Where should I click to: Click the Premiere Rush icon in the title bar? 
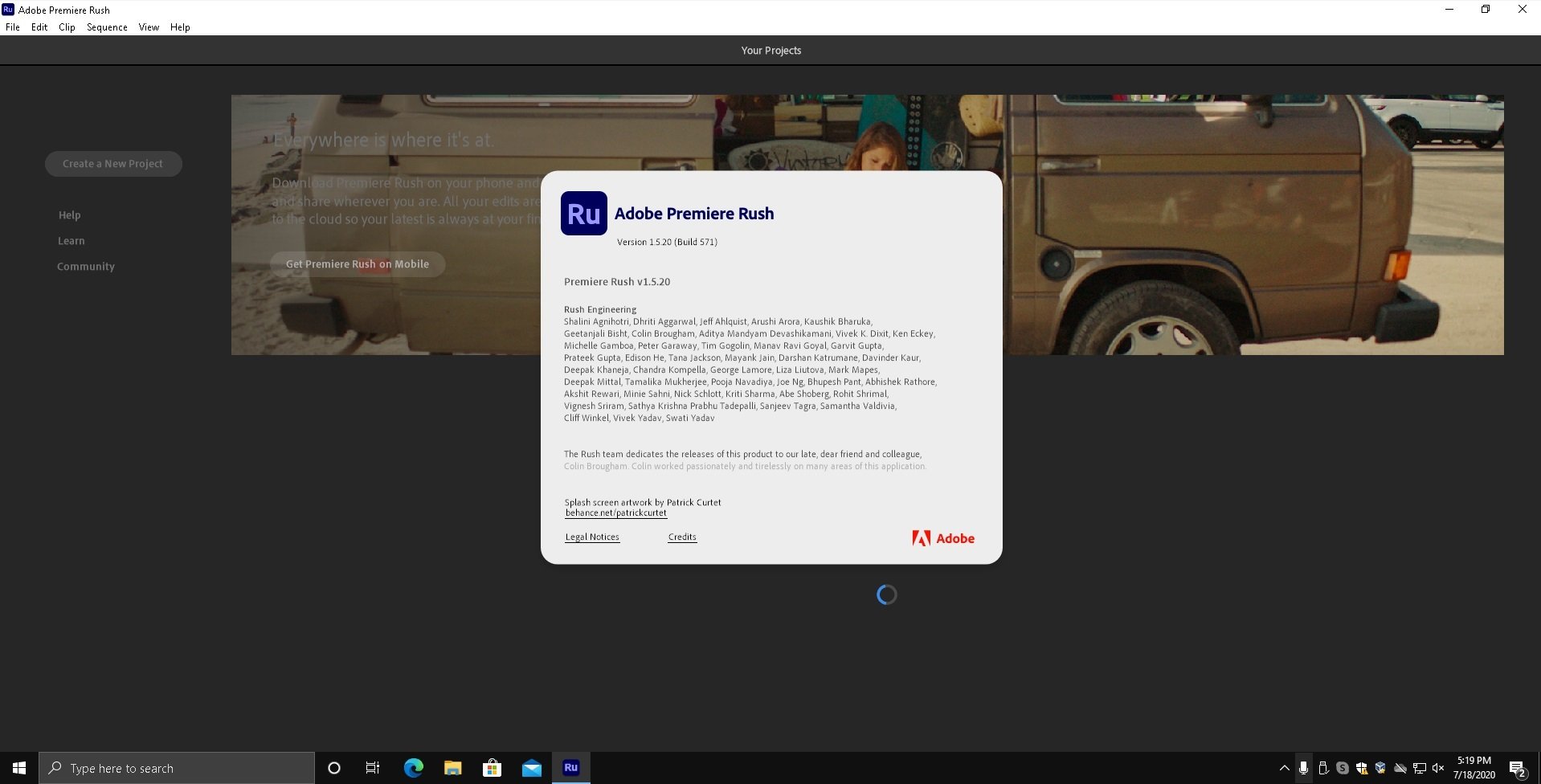pos(8,10)
